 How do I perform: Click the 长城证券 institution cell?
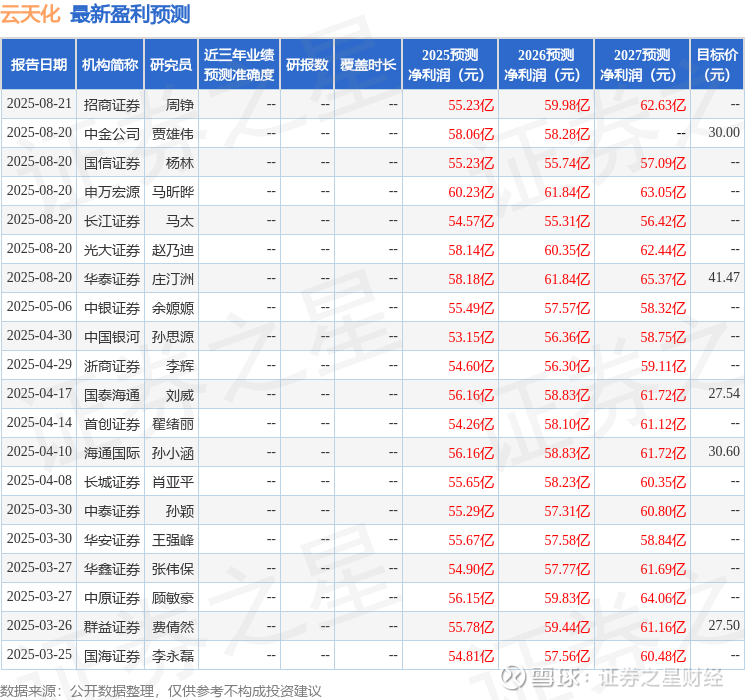(x=112, y=481)
